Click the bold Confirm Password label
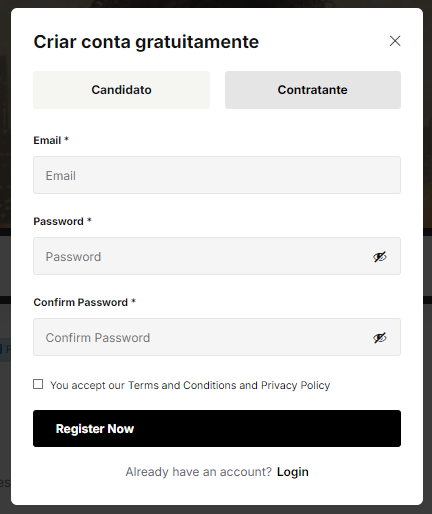The width and height of the screenshot is (432, 514). (x=80, y=302)
